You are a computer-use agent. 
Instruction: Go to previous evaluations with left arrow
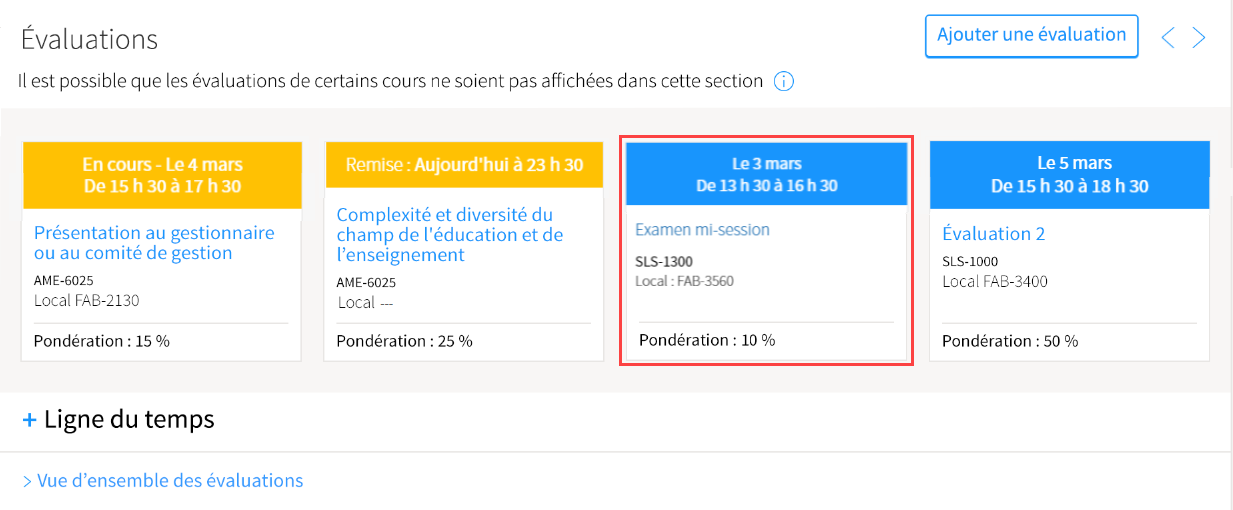pos(1167,38)
